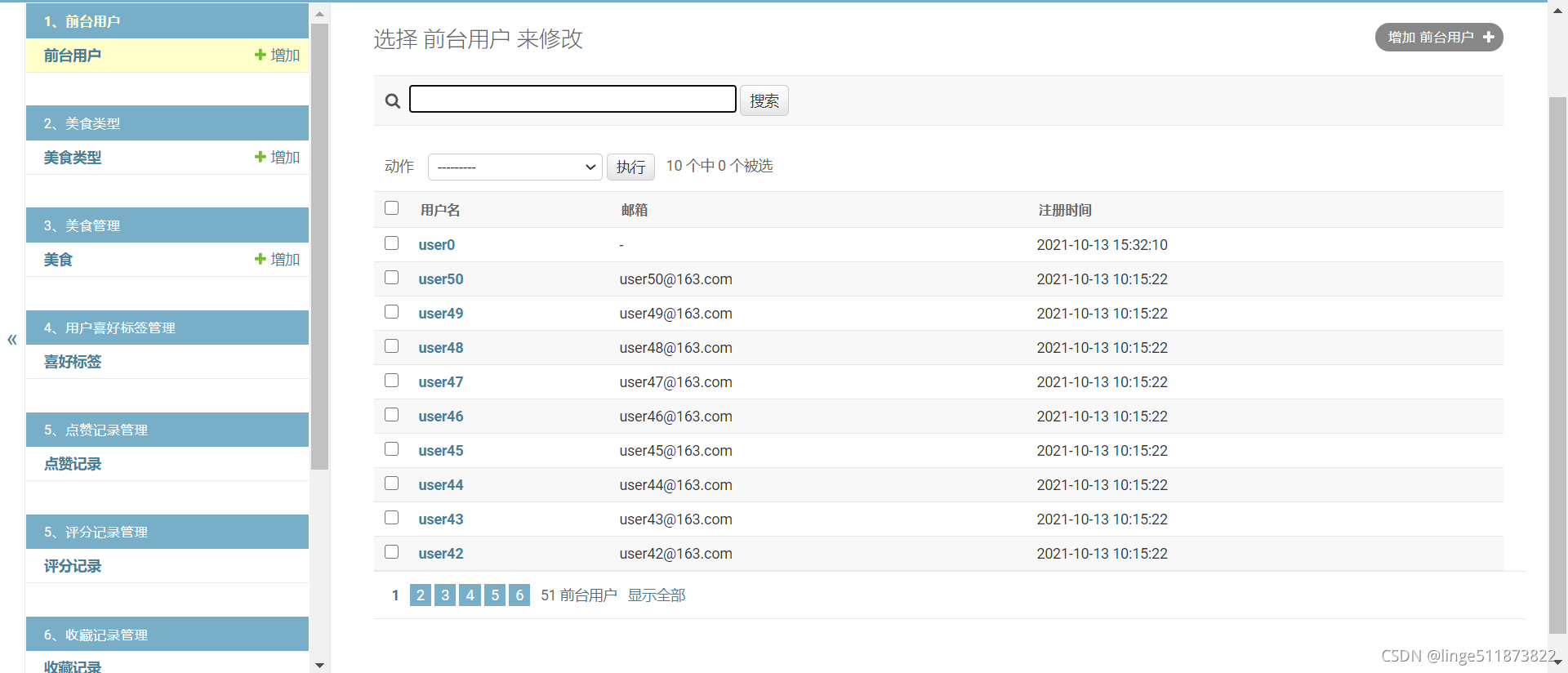The height and width of the screenshot is (673, 1568).
Task: Tick checkbox for user43 row
Action: [x=392, y=518]
